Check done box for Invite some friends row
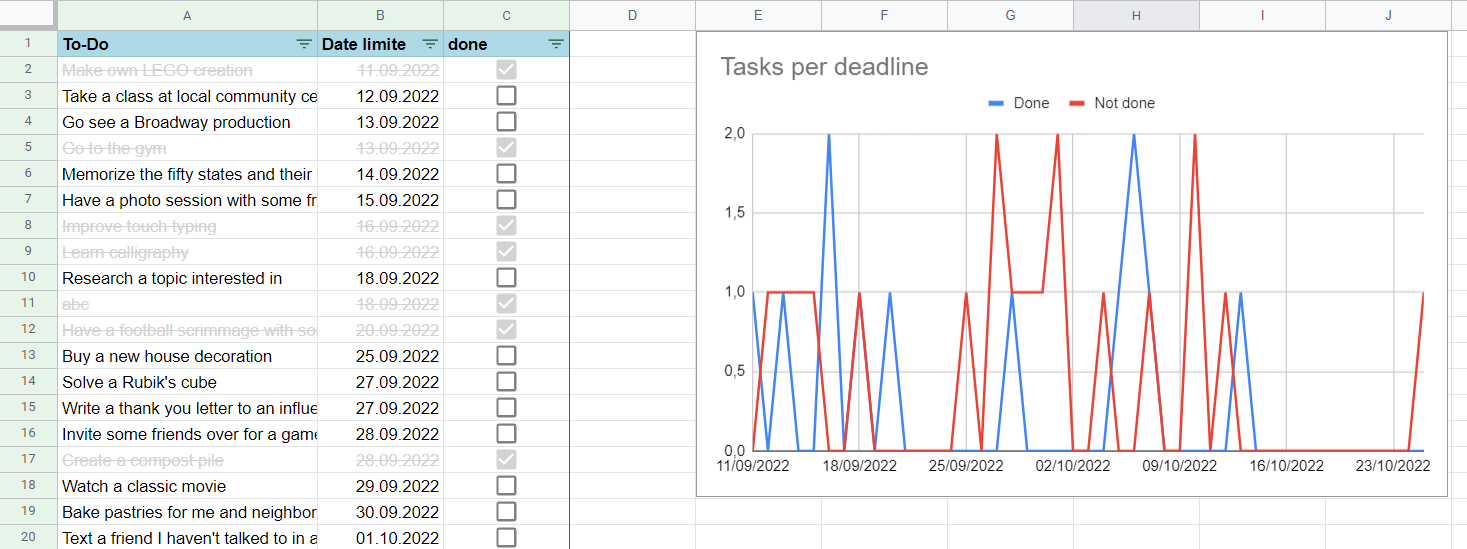Screen dimensions: 1467x549 point(507,434)
